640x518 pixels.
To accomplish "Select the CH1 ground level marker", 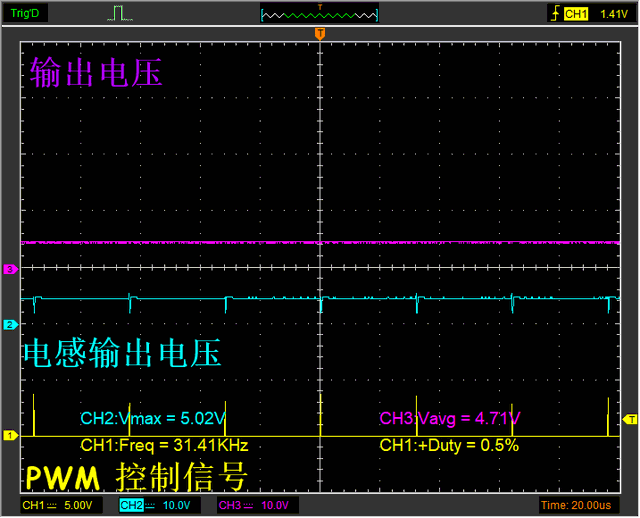I will coord(10,435).
